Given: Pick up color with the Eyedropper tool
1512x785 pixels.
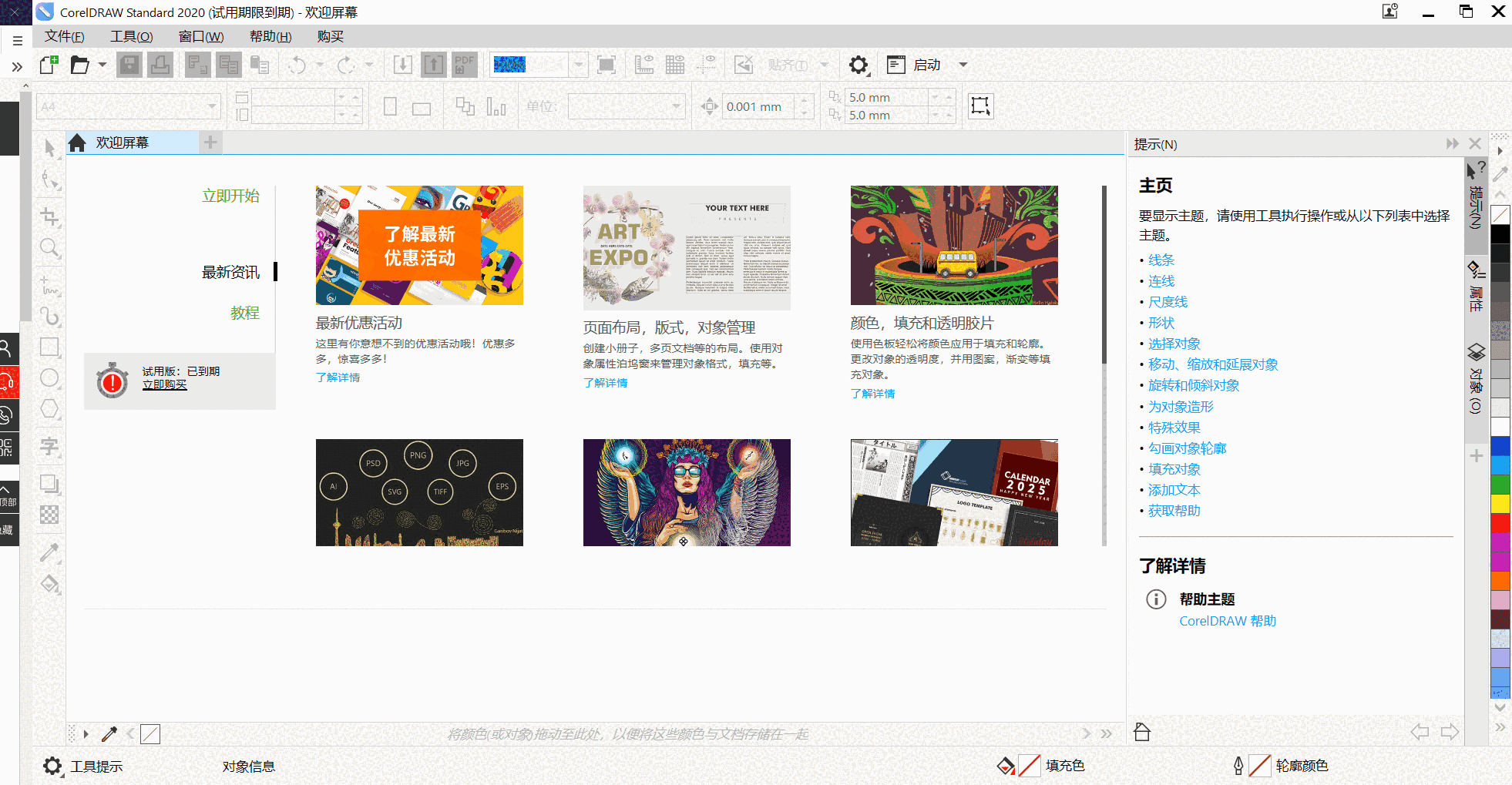Looking at the screenshot, I should [x=49, y=553].
